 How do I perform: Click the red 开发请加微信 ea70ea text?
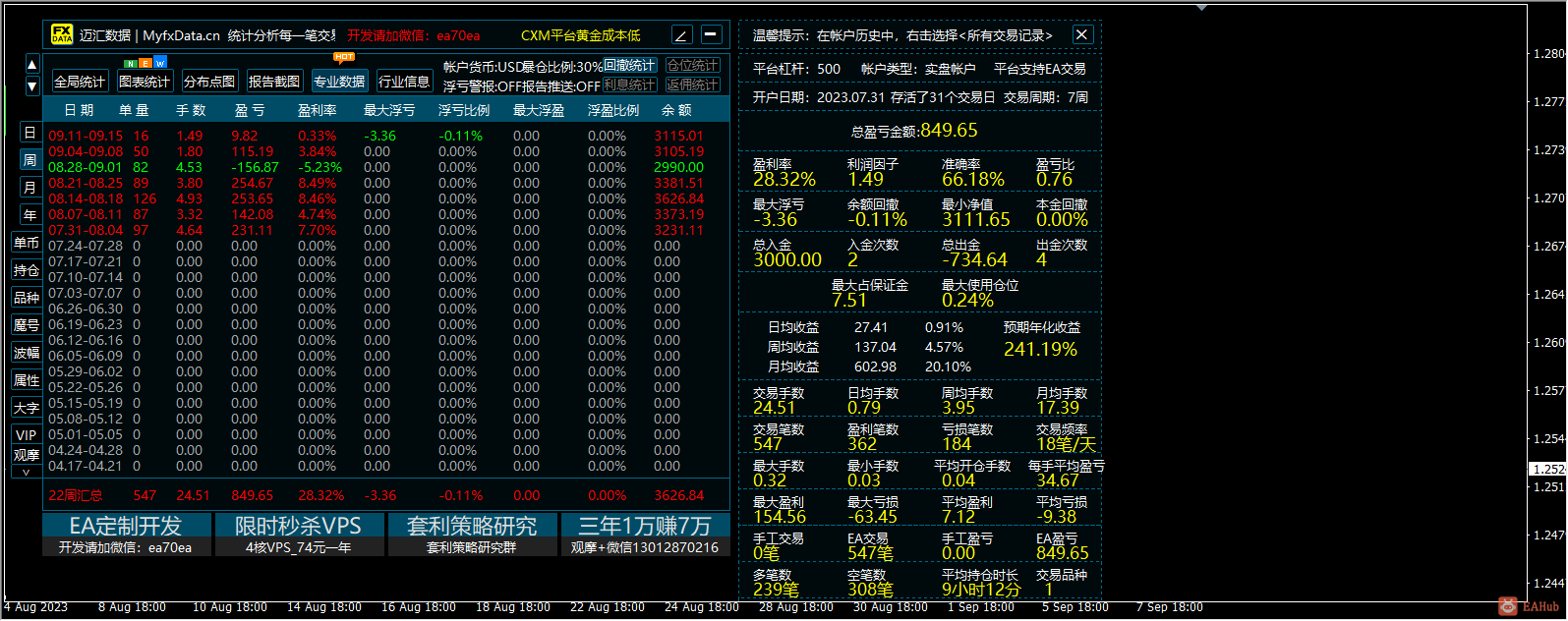414,35
